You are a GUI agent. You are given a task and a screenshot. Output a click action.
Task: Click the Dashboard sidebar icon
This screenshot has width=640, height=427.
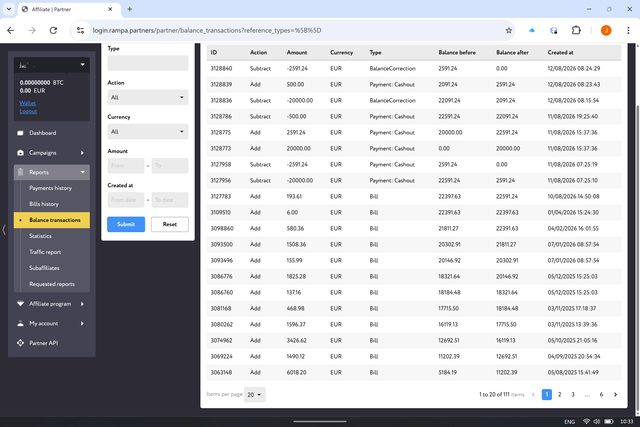click(x=20, y=133)
